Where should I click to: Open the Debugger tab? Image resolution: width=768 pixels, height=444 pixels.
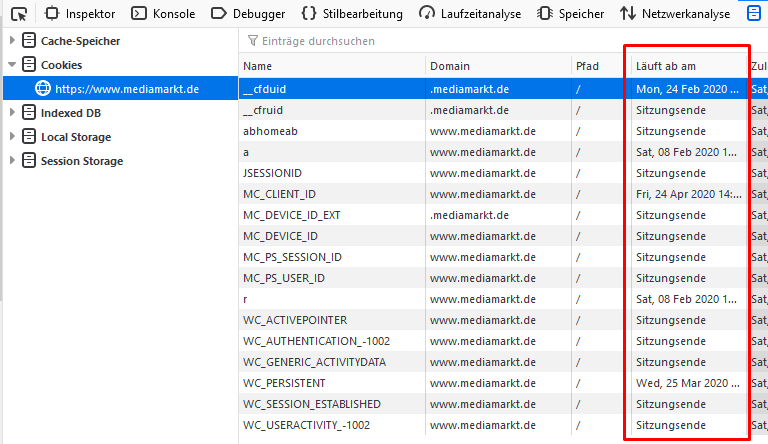[248, 14]
